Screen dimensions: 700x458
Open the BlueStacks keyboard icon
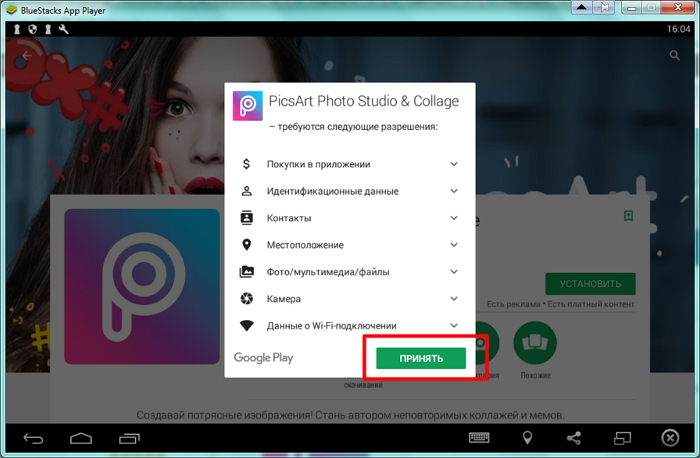click(x=479, y=438)
